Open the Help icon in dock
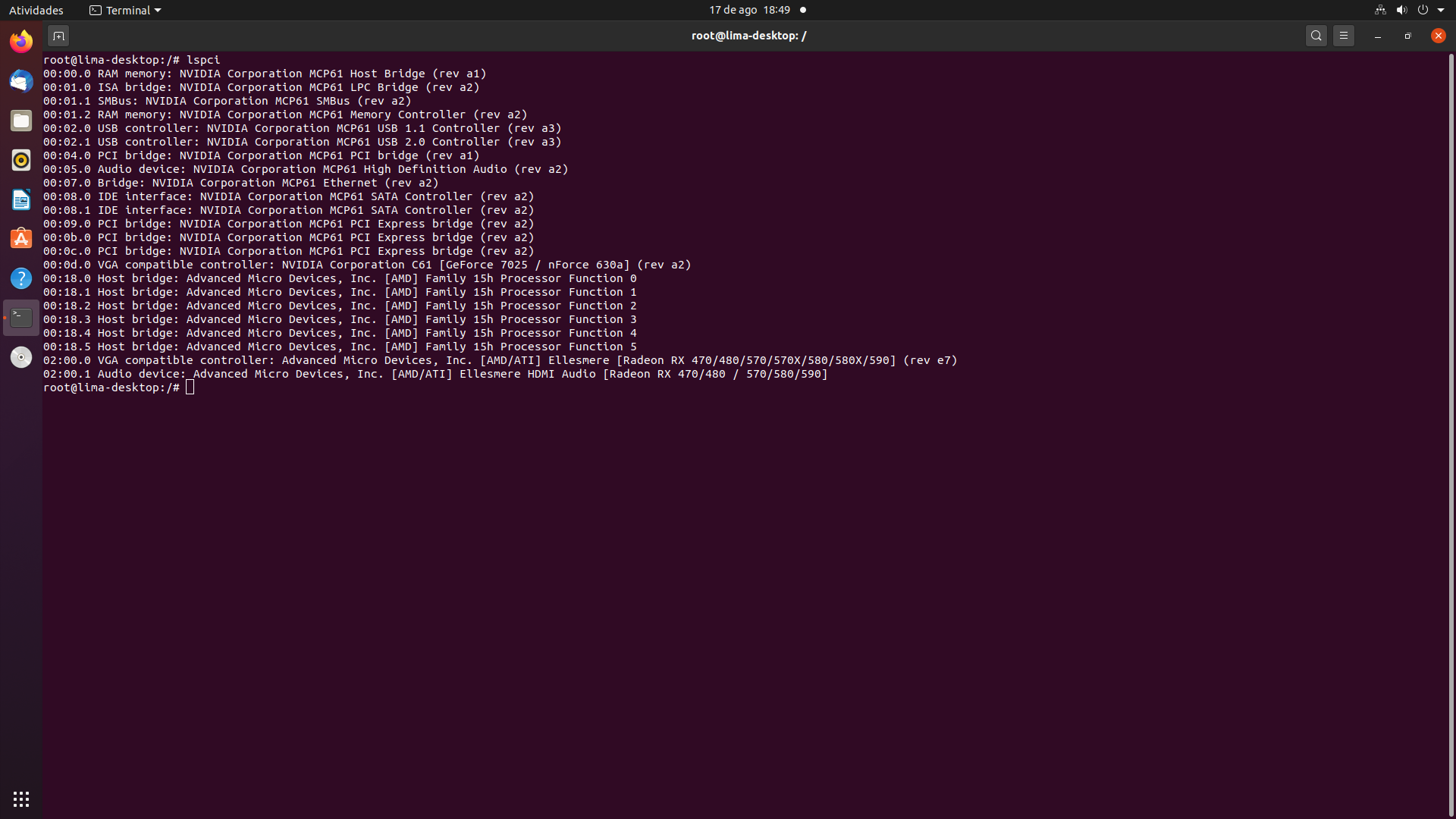1456x819 pixels. (21, 278)
